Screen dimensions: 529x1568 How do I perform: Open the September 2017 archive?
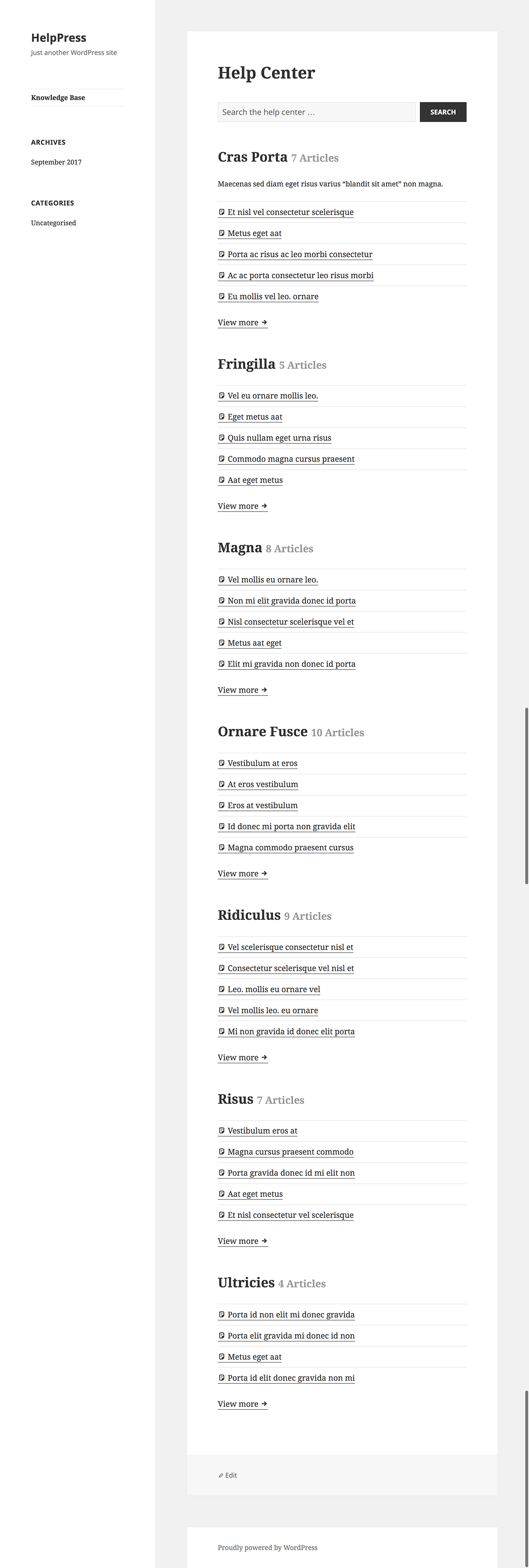(x=56, y=162)
